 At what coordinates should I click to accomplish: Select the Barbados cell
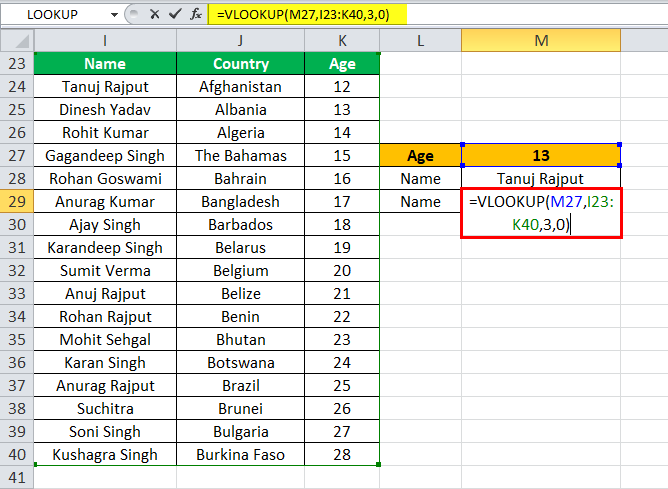pos(240,224)
